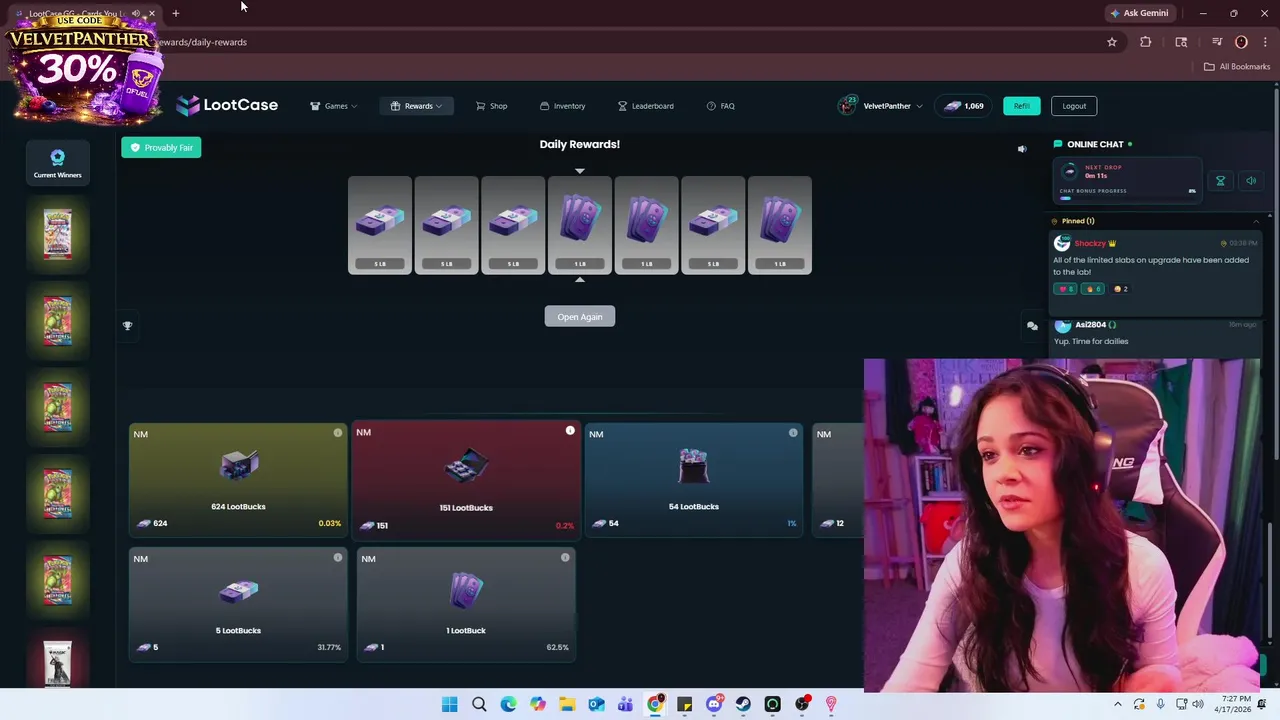
Task: Click the Provably Fair badge
Action: 161,147
